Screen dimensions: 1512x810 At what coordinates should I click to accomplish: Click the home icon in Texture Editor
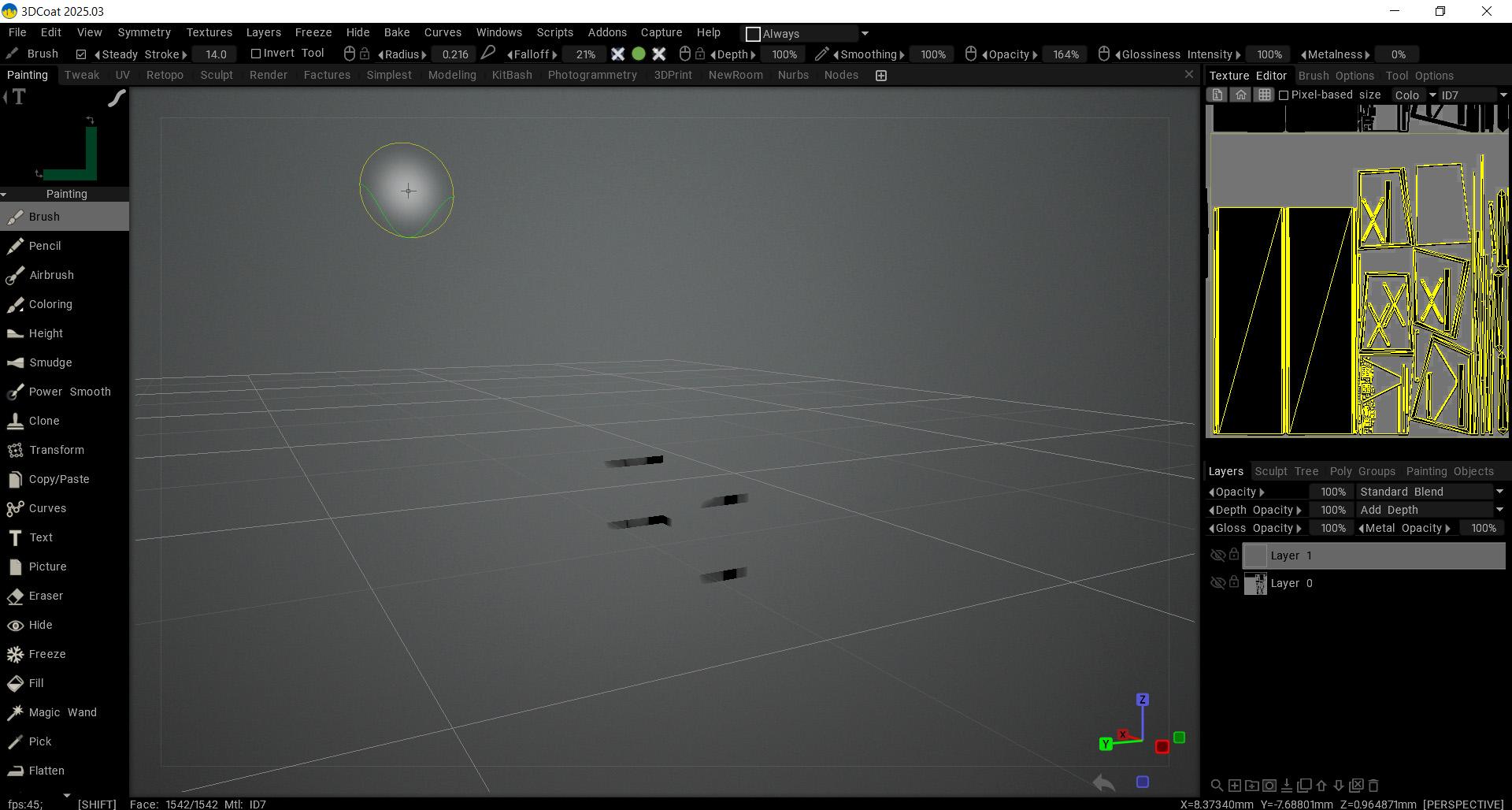[x=1240, y=95]
